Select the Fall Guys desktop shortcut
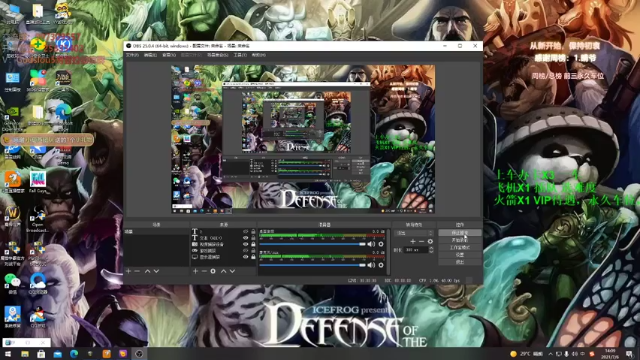This screenshot has height=360, width=640. pyautogui.click(x=38, y=182)
